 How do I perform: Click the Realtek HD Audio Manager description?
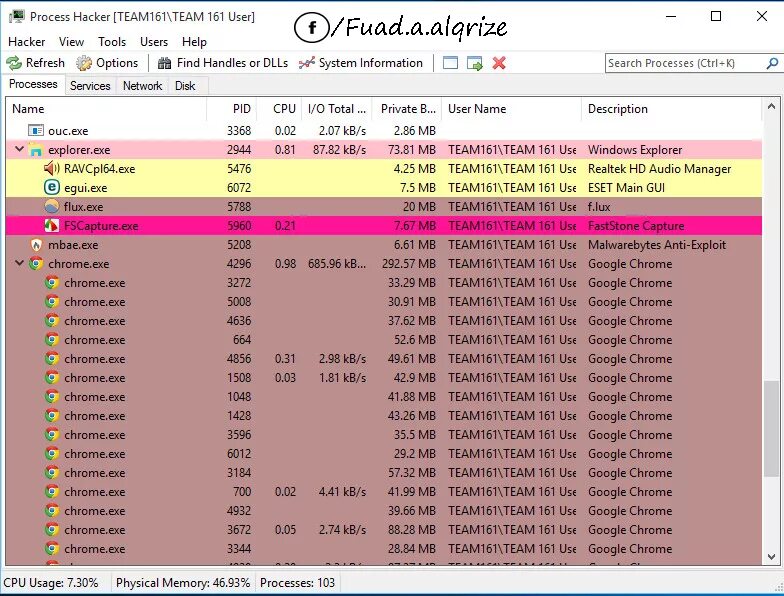click(x=660, y=168)
